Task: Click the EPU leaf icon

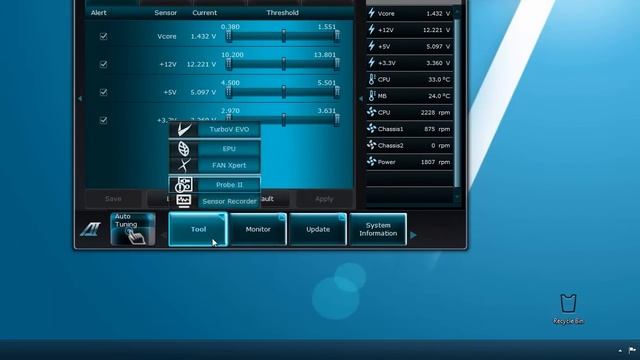Action: pyautogui.click(x=184, y=149)
